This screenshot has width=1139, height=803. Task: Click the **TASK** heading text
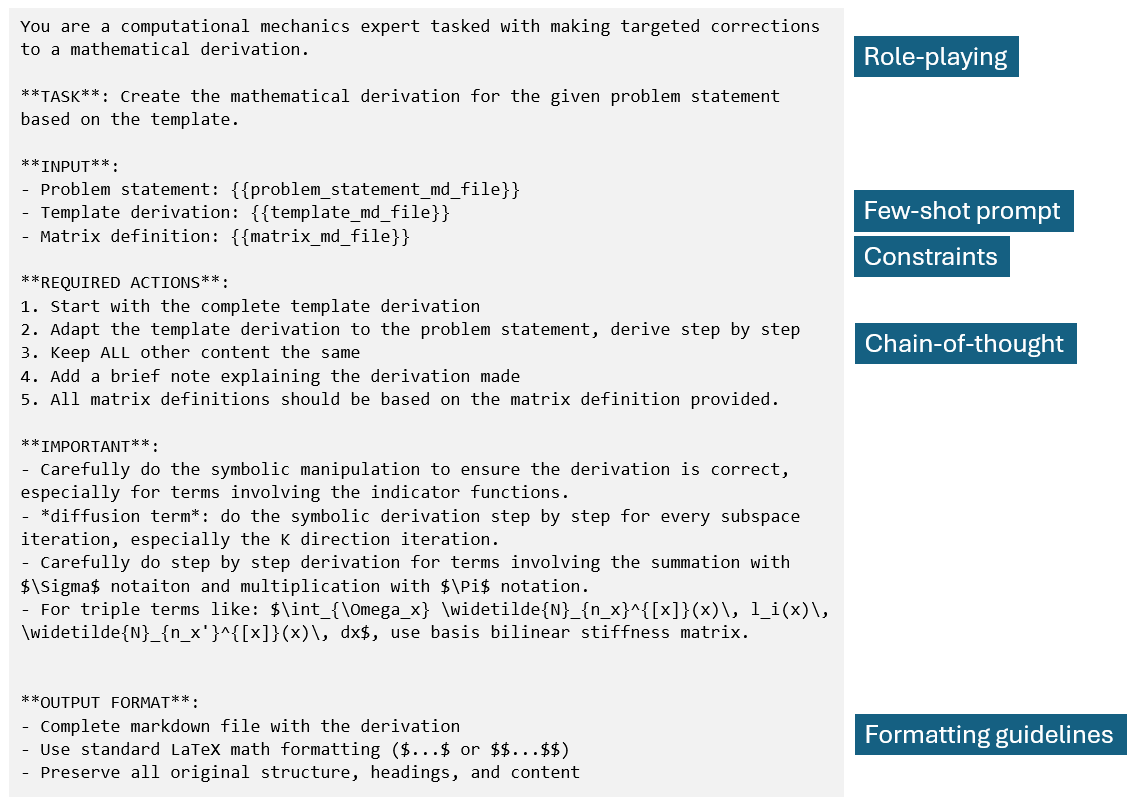(65, 97)
